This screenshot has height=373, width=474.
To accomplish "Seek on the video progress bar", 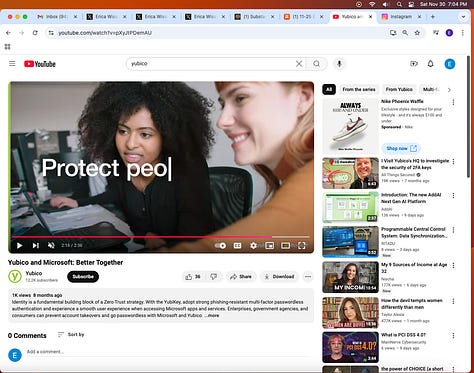I will tap(161, 237).
